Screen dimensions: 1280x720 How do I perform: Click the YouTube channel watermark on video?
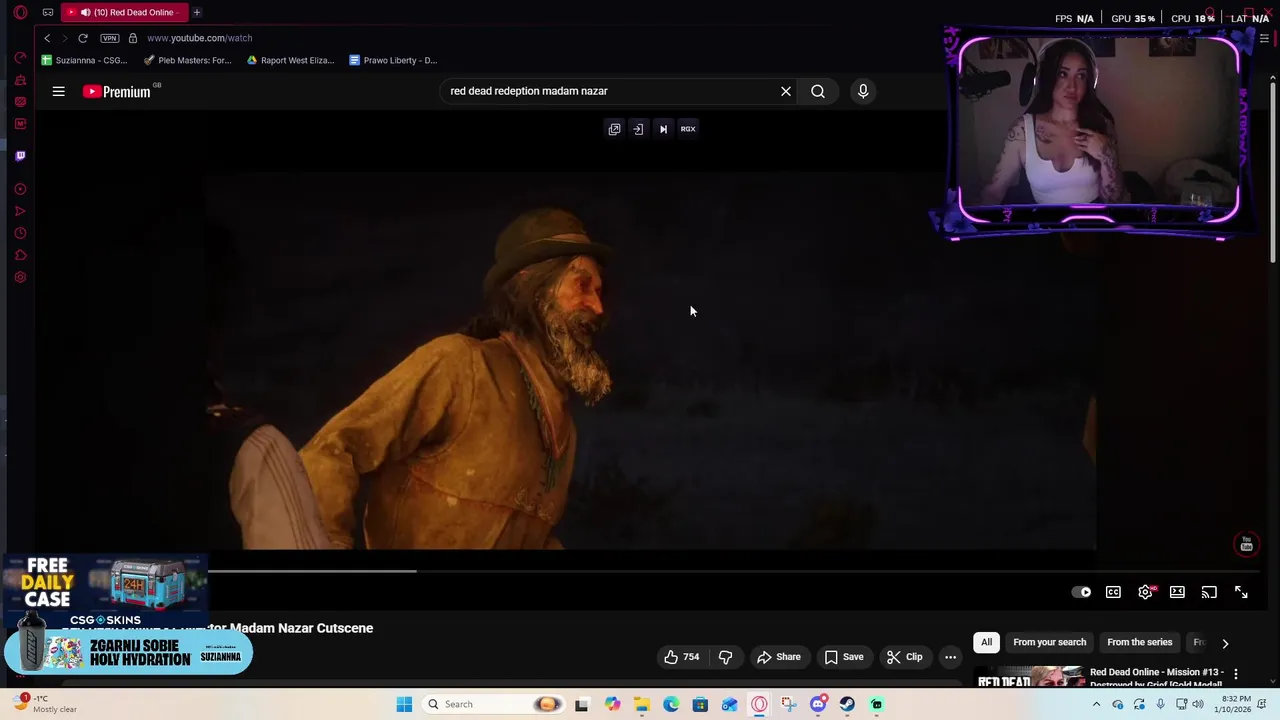point(1246,544)
